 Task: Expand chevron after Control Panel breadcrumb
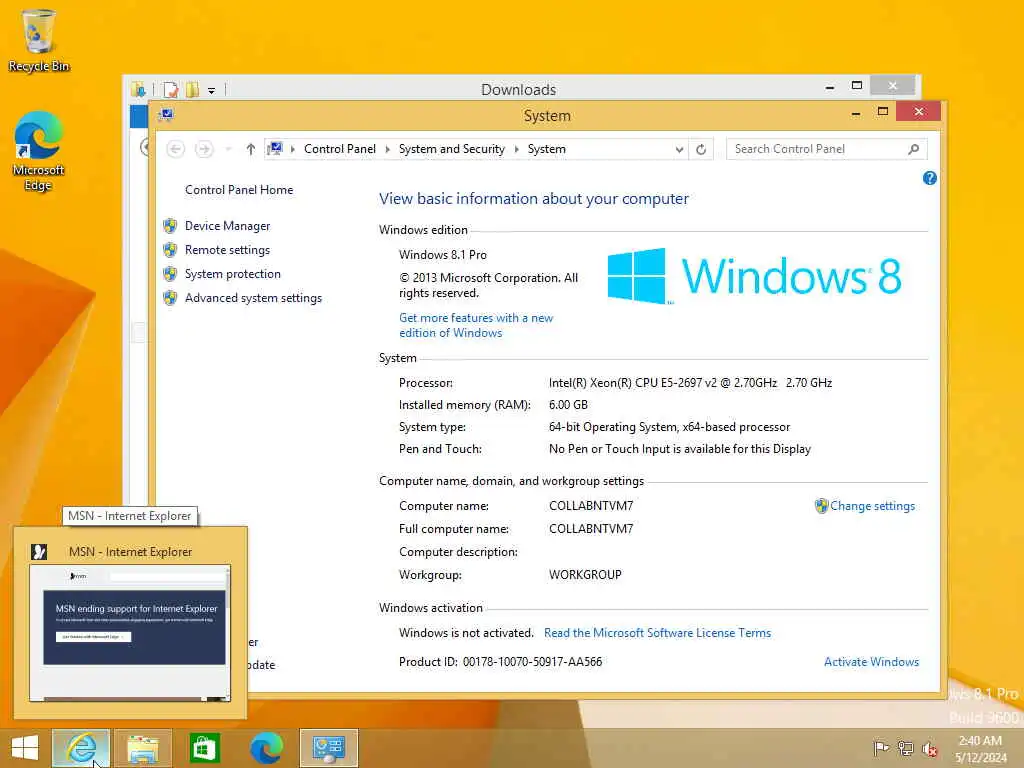[388, 150]
